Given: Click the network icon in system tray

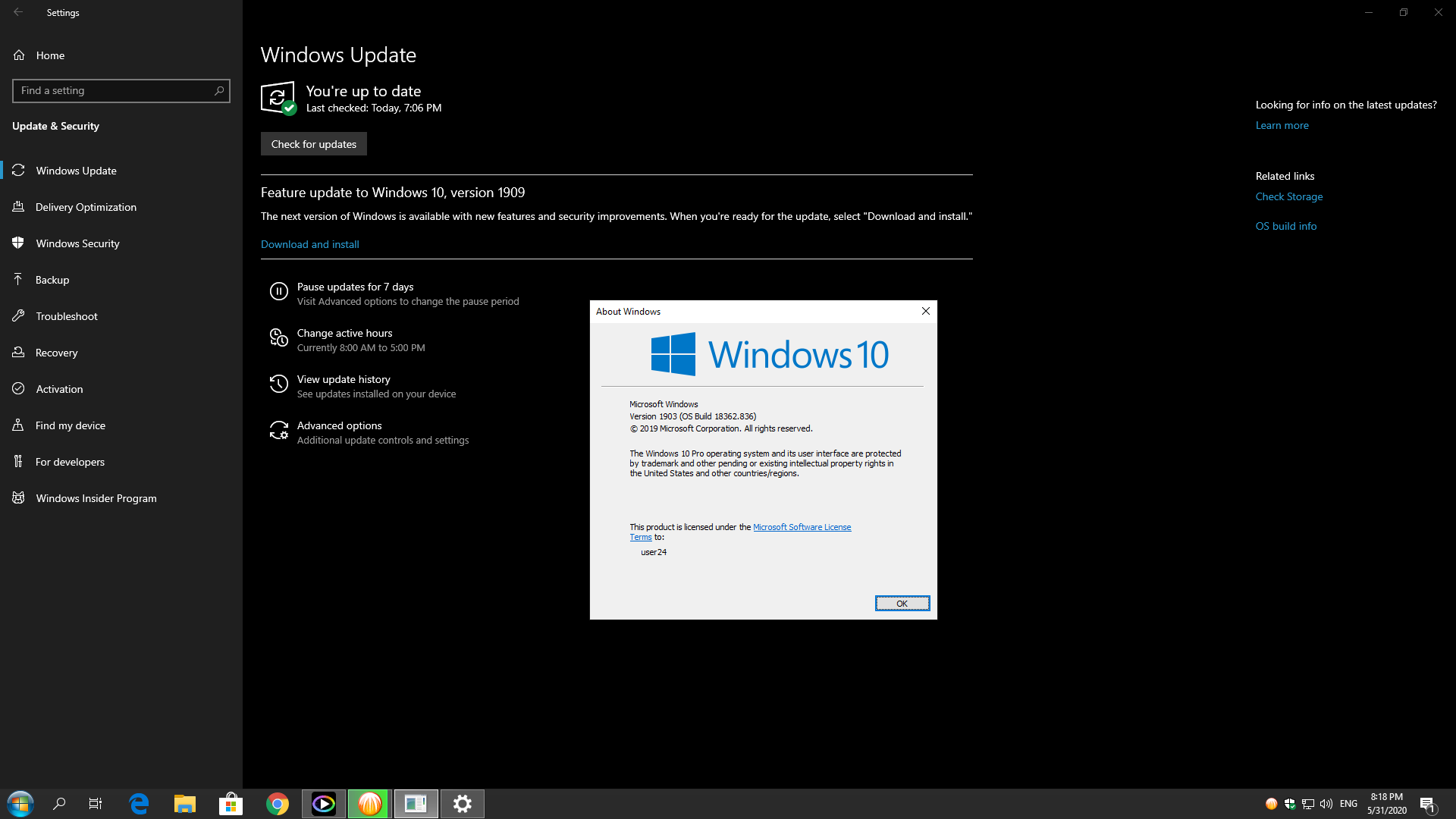Looking at the screenshot, I should (x=1308, y=804).
